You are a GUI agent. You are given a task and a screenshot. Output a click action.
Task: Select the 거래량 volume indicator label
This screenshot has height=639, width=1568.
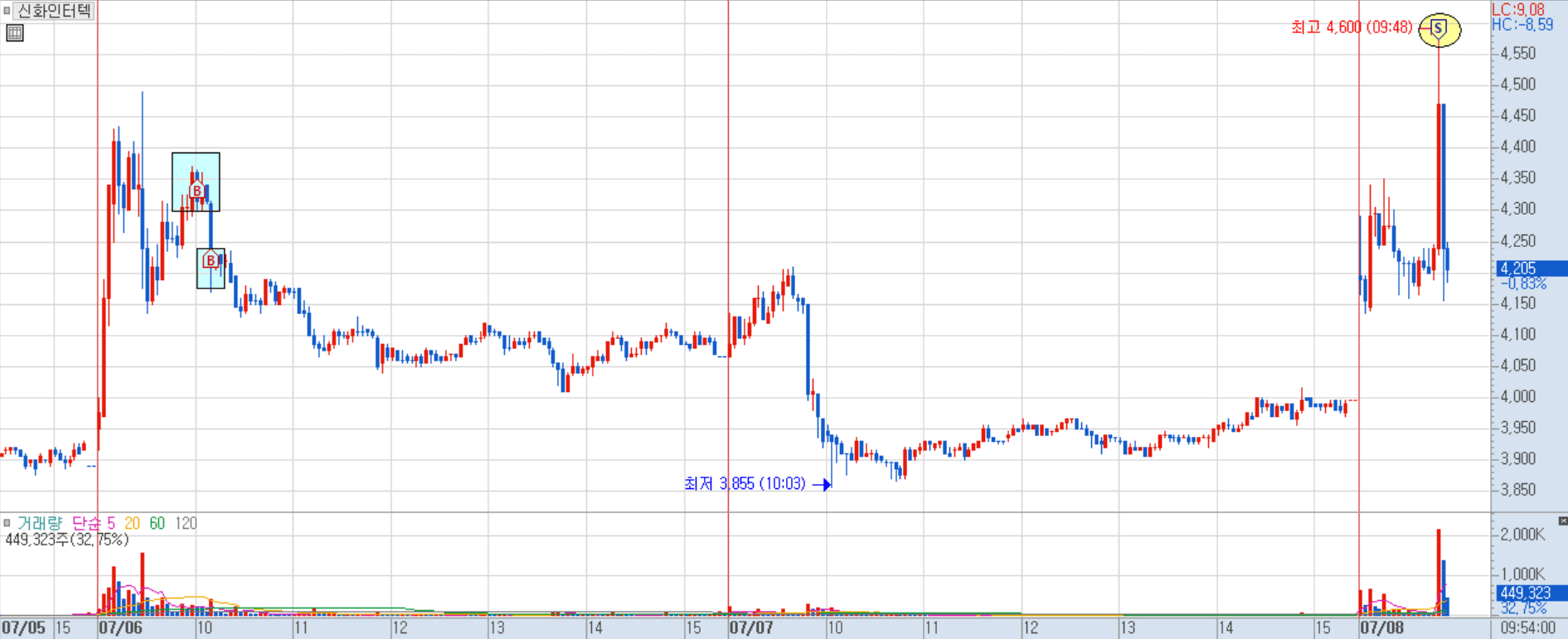tap(40, 523)
